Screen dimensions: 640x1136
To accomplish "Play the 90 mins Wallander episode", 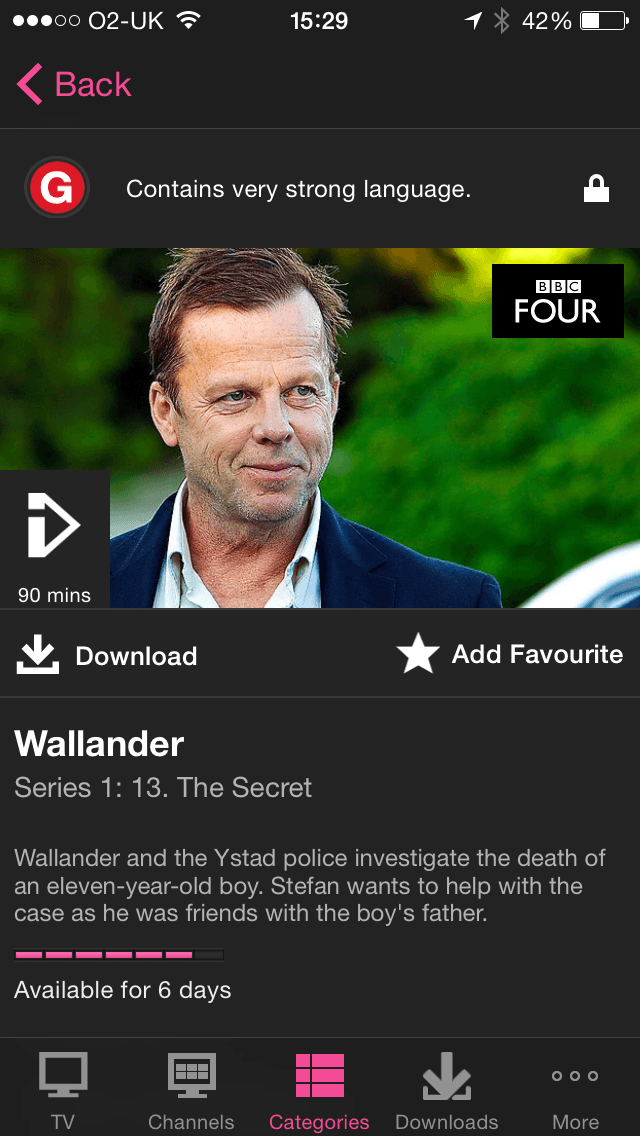I will click(x=54, y=539).
